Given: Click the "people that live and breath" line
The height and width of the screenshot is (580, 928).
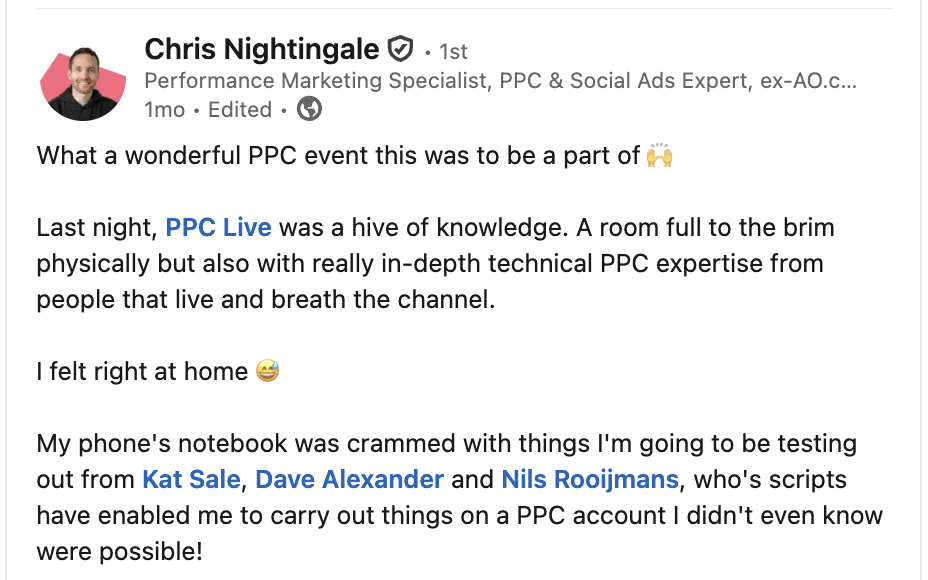Looking at the screenshot, I should pyautogui.click(x=265, y=300).
